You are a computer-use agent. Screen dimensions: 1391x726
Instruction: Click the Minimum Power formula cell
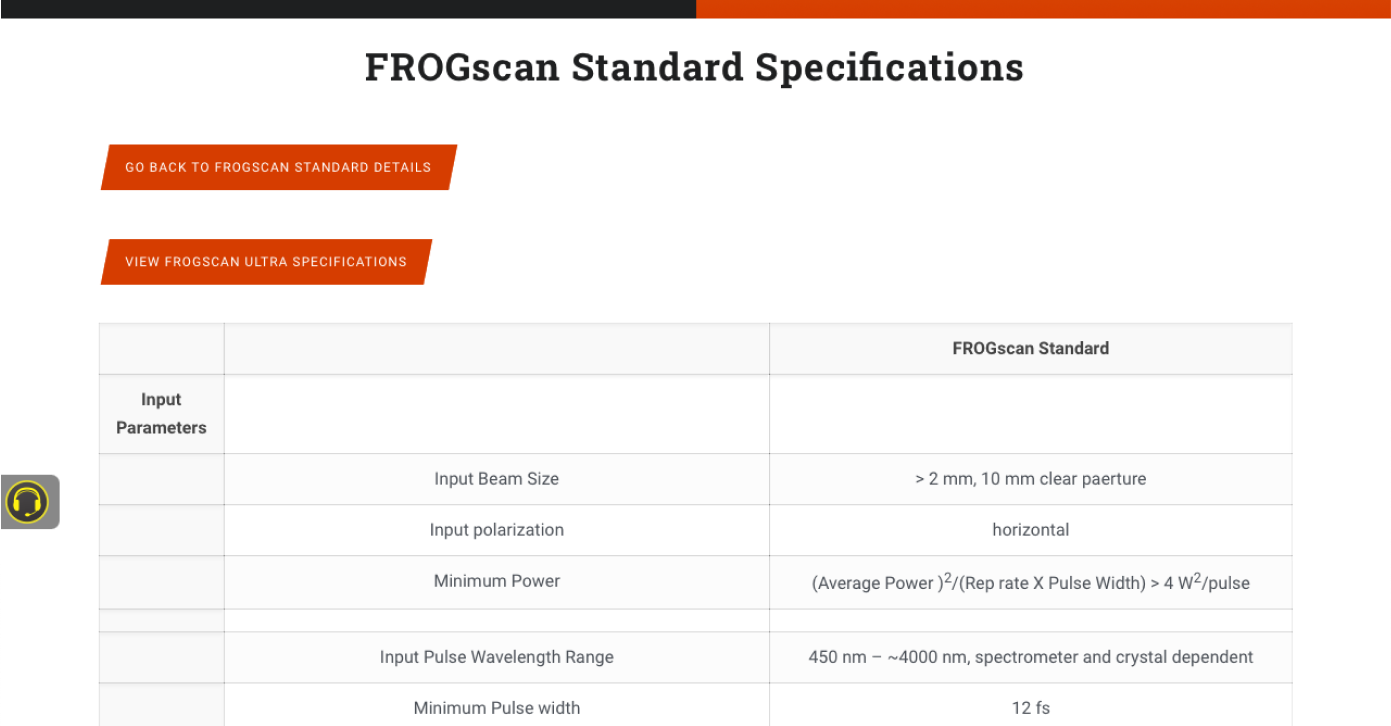tap(1030, 581)
